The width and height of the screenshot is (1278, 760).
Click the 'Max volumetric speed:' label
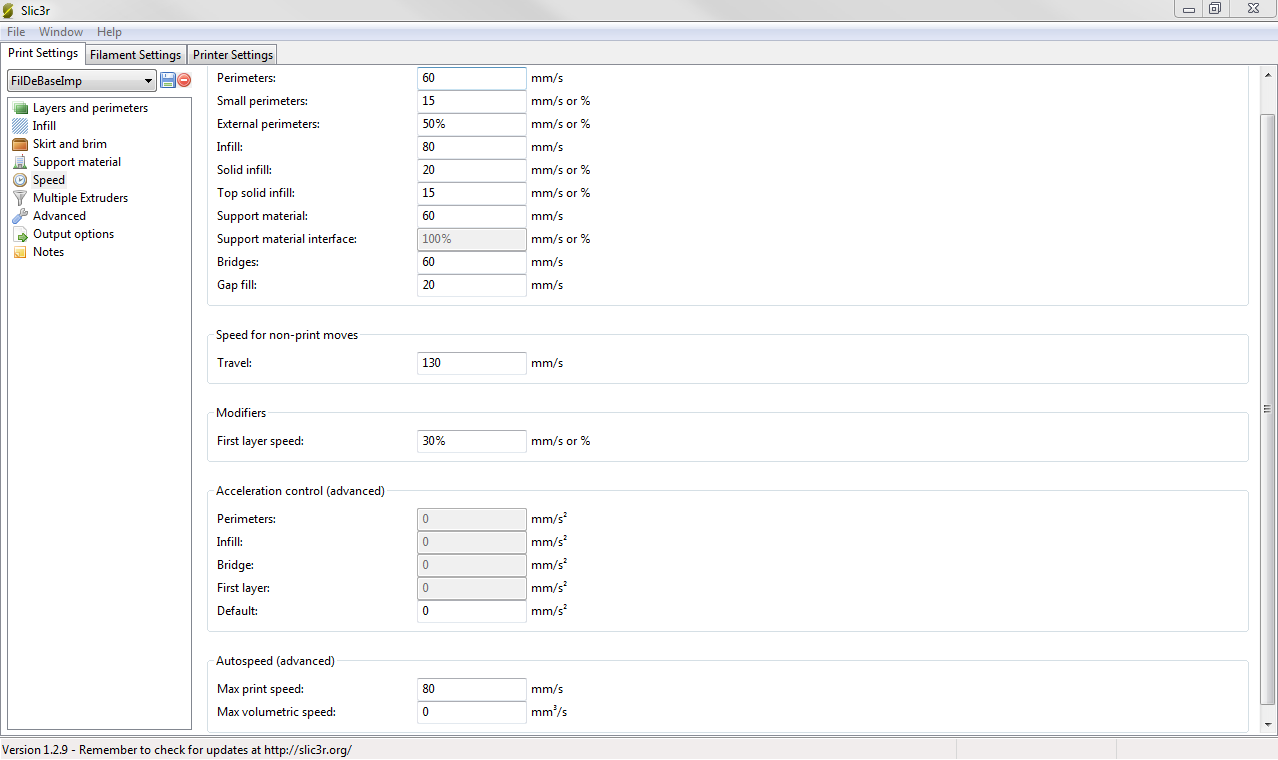276,712
